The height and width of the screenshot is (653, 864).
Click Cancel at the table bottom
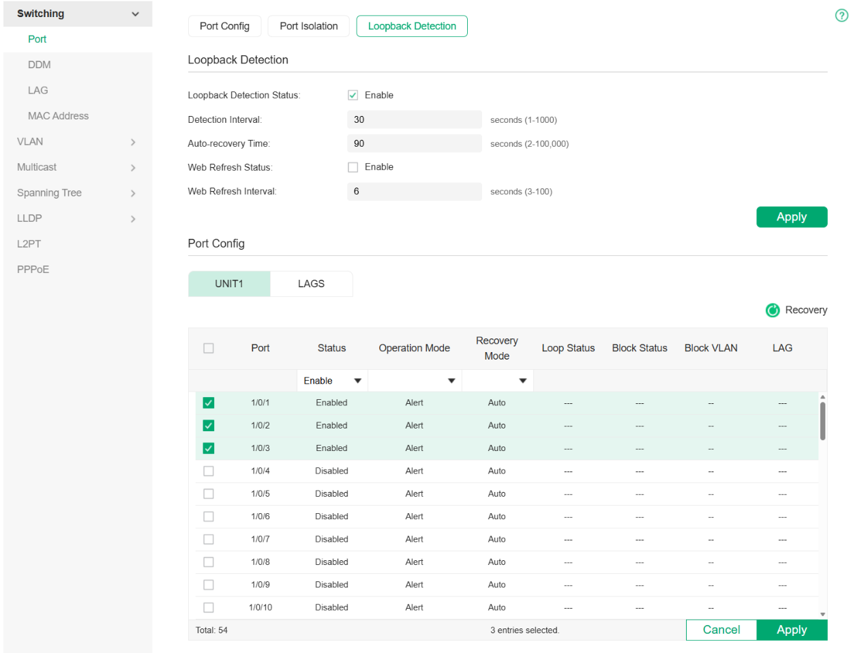pos(721,630)
